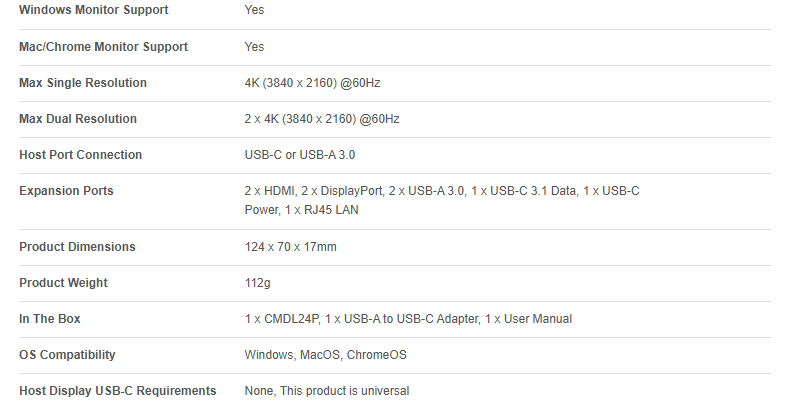Select the Mac/Chrome Monitor Support label
793x409 pixels.
(x=103, y=47)
